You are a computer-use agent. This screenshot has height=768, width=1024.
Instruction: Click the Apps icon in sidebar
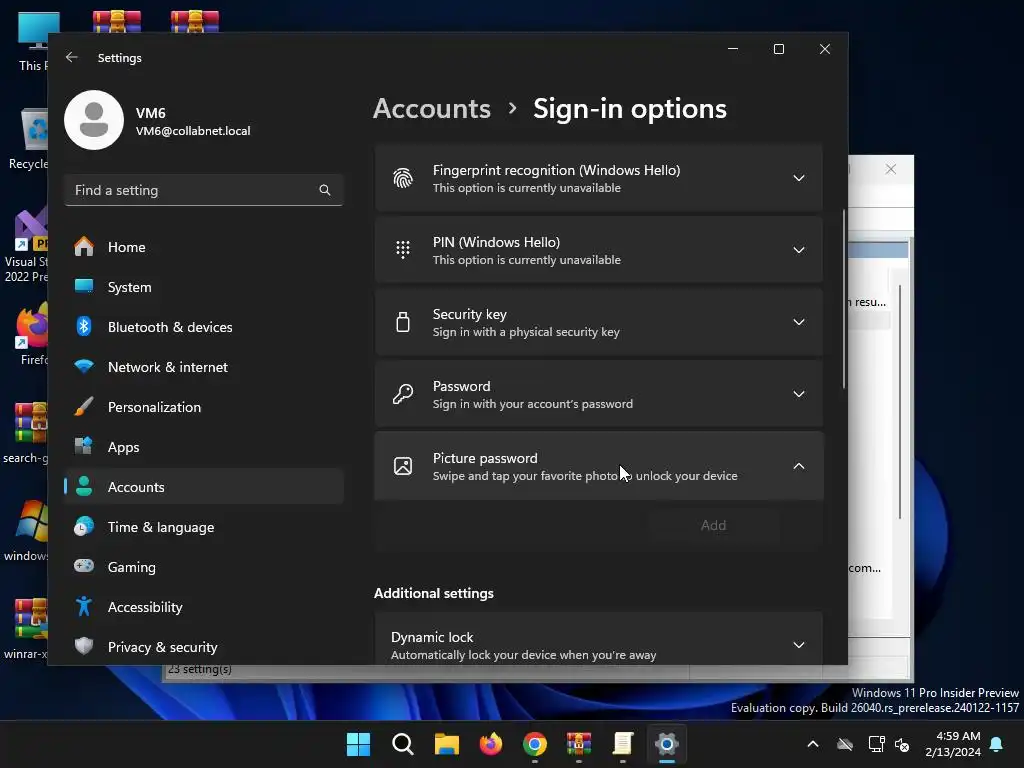click(x=84, y=446)
